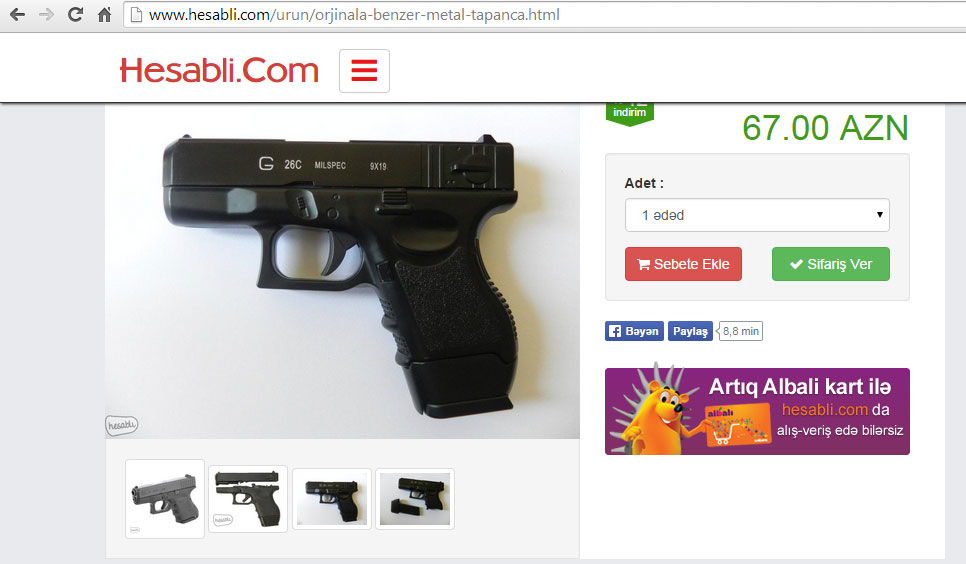966x564 pixels.
Task: Add product with Sebete Ekle button
Action: coord(683,264)
